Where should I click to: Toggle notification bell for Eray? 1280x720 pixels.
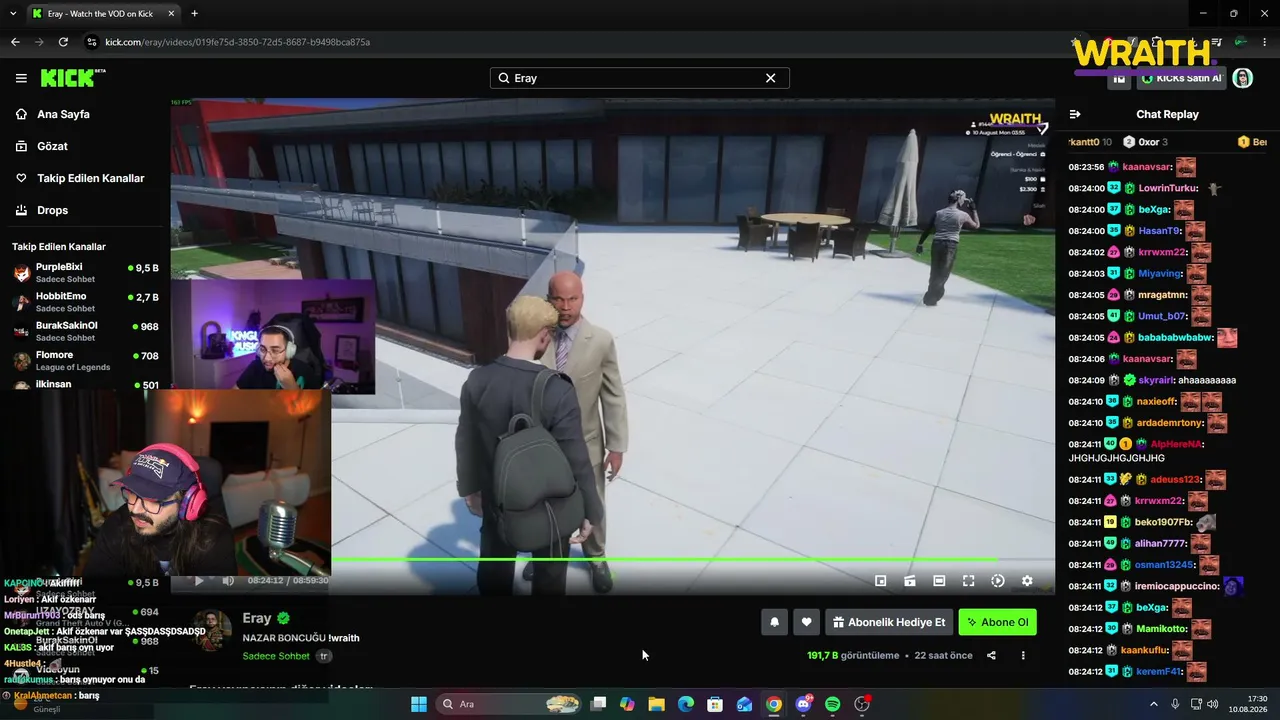point(774,622)
